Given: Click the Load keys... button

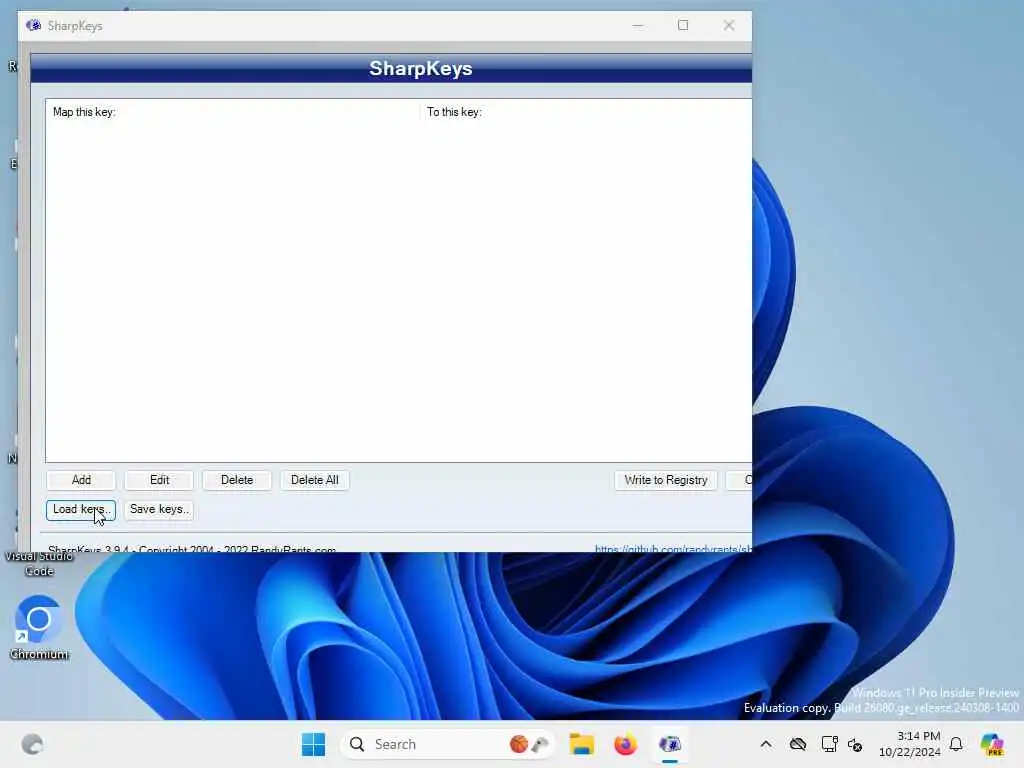Looking at the screenshot, I should (81, 509).
